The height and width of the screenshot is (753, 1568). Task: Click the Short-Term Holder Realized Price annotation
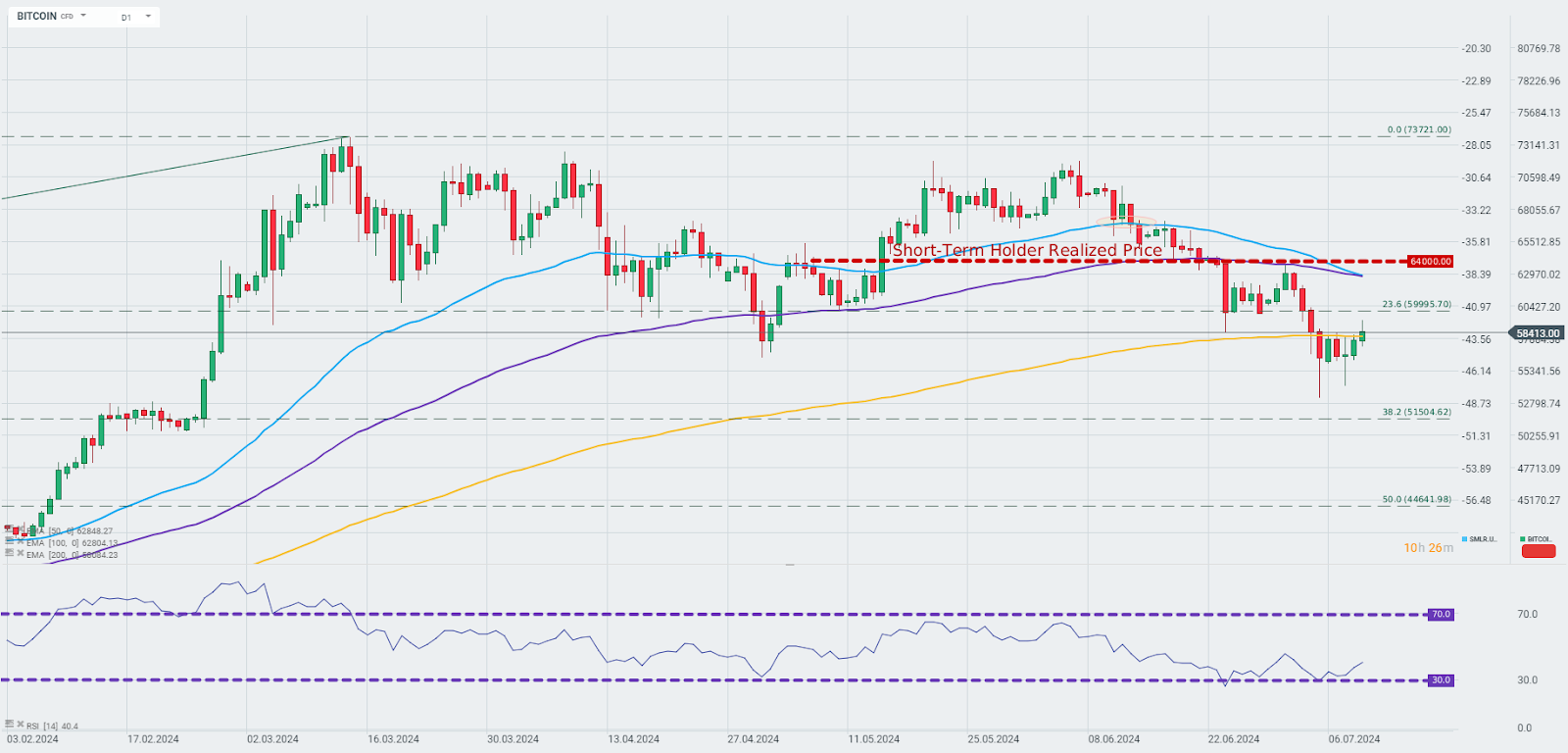click(x=1027, y=250)
